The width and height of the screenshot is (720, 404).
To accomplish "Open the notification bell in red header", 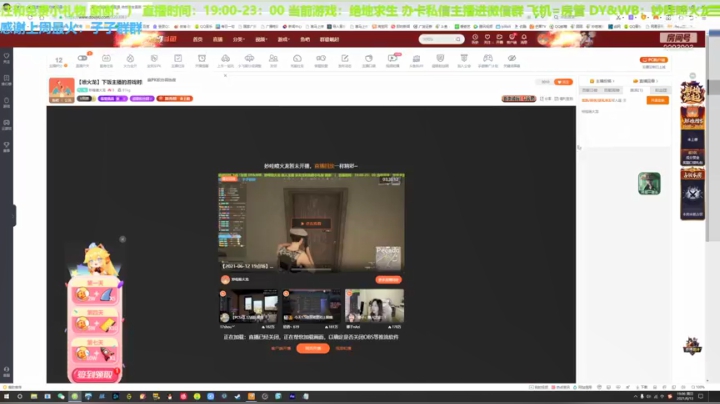I will [x=524, y=38].
